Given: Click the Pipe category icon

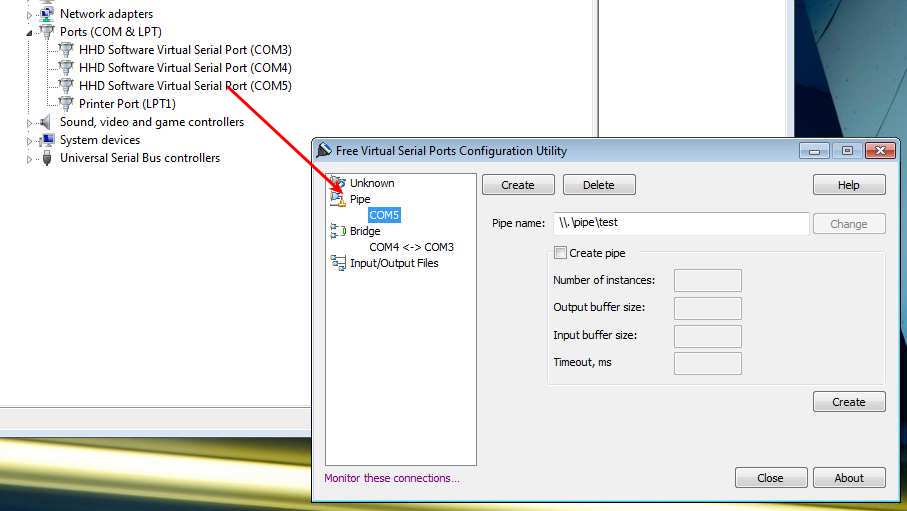Looking at the screenshot, I should pyautogui.click(x=338, y=199).
